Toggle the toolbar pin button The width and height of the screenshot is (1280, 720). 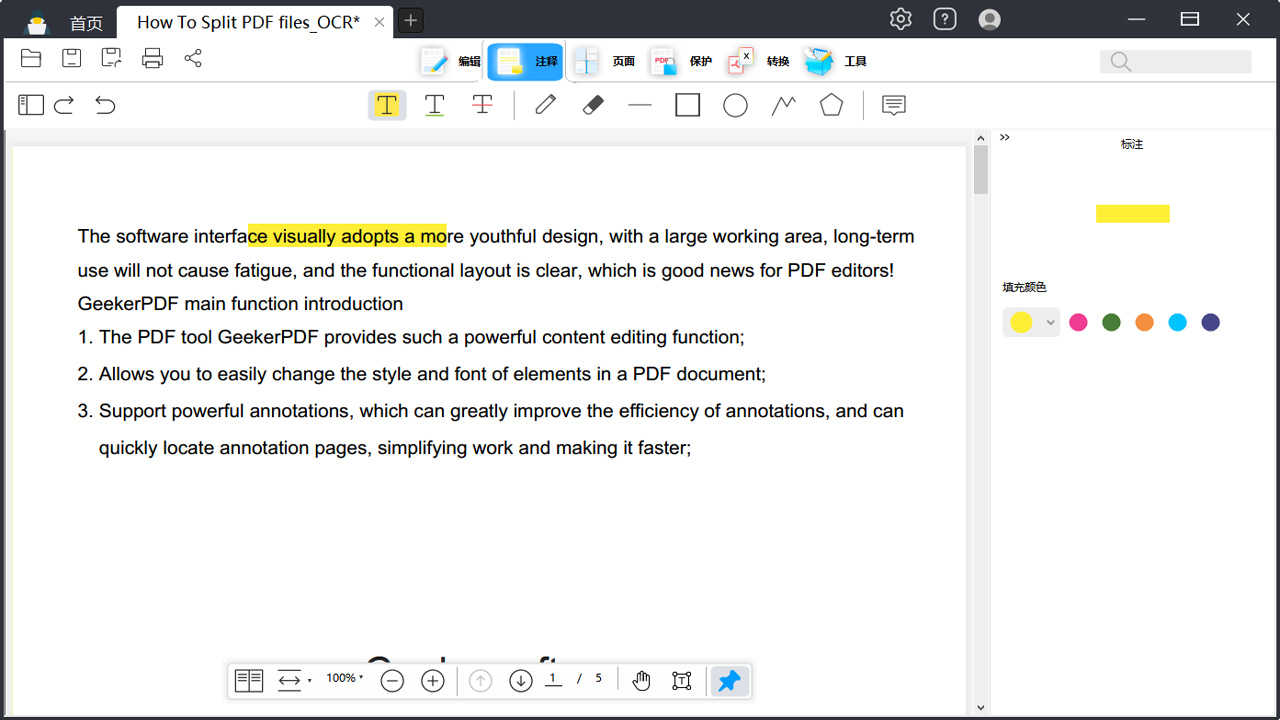(729, 681)
